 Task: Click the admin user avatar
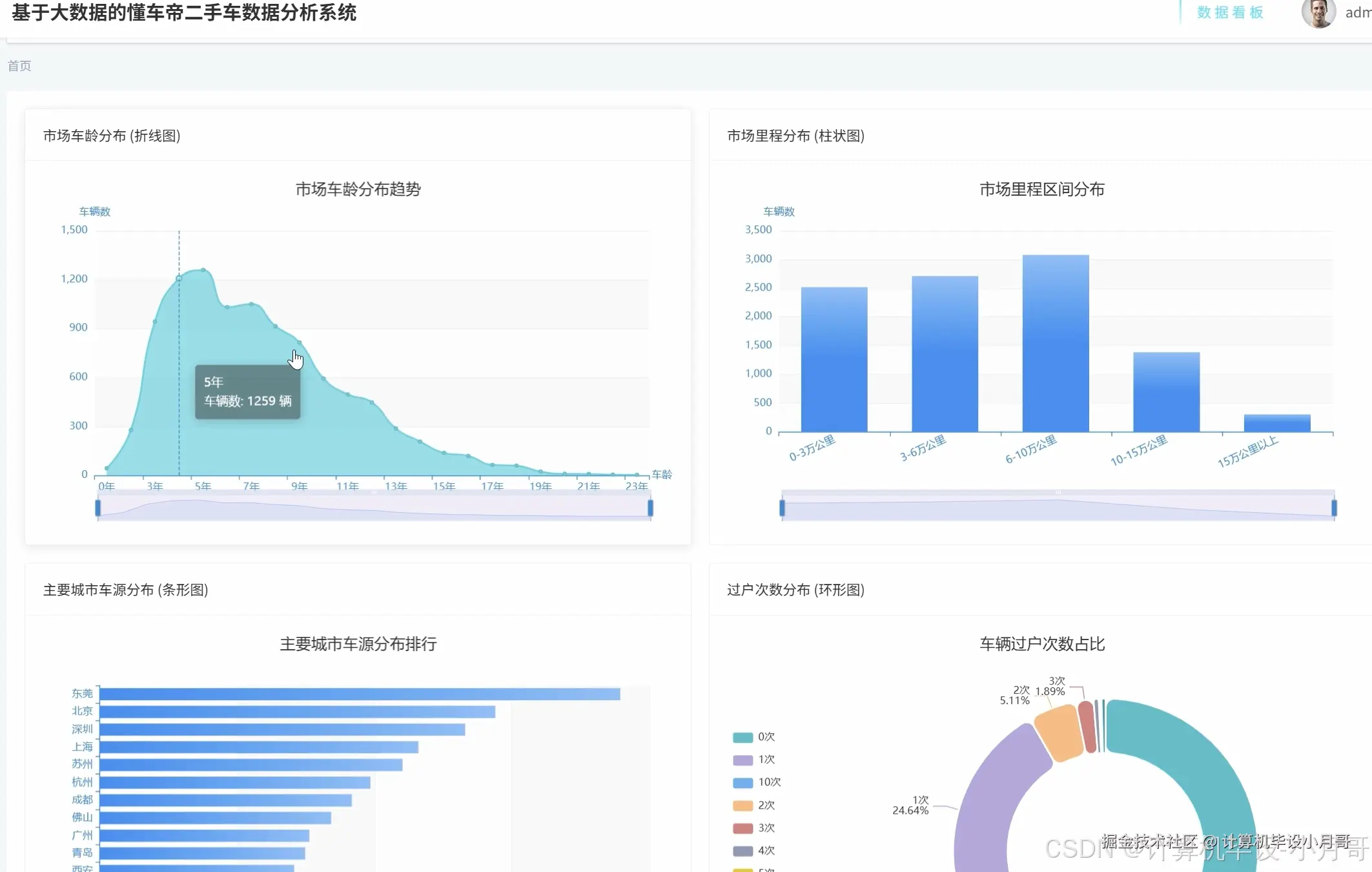click(x=1318, y=13)
